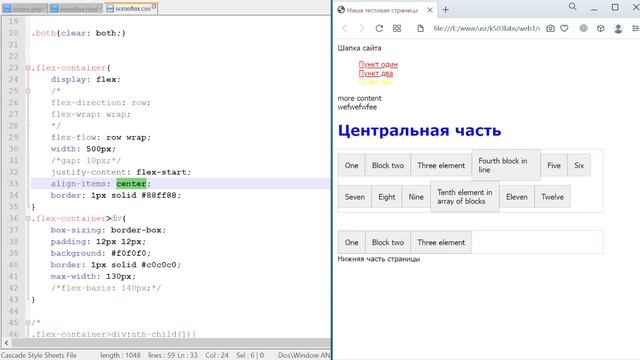640x360 pixels.
Task: Follow the yellow third menu link
Action: 376,82
